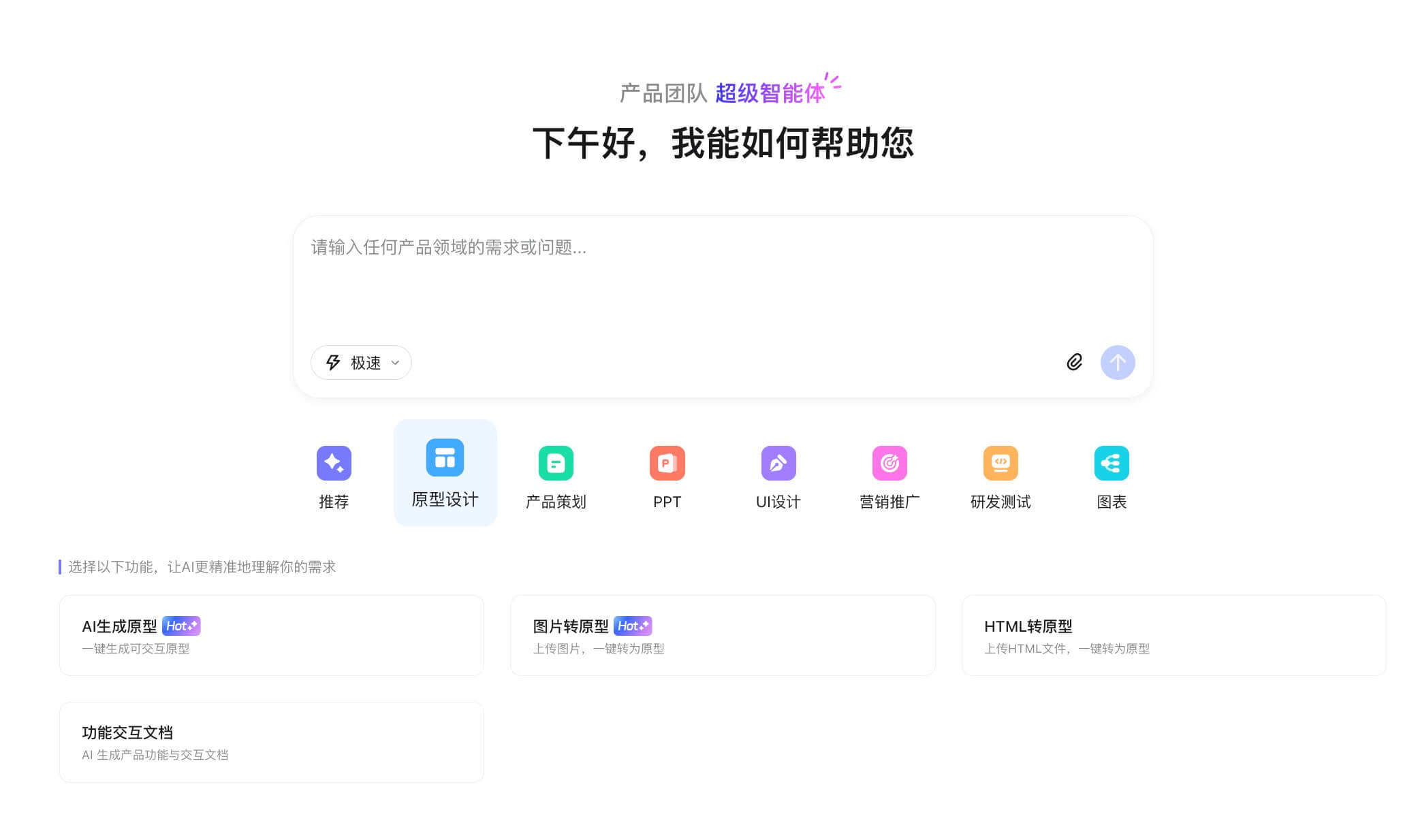The width and height of the screenshot is (1418, 840).
Task: Open the UI设计 tool icon
Action: coord(778,462)
